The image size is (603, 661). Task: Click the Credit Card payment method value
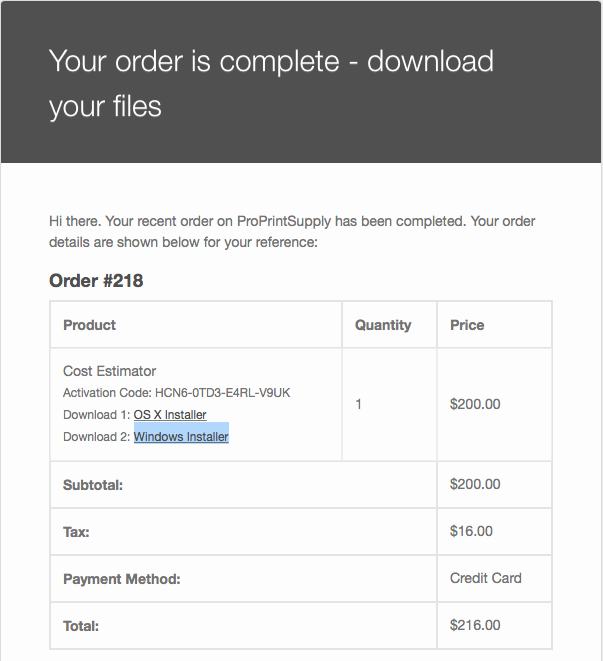tap(486, 578)
